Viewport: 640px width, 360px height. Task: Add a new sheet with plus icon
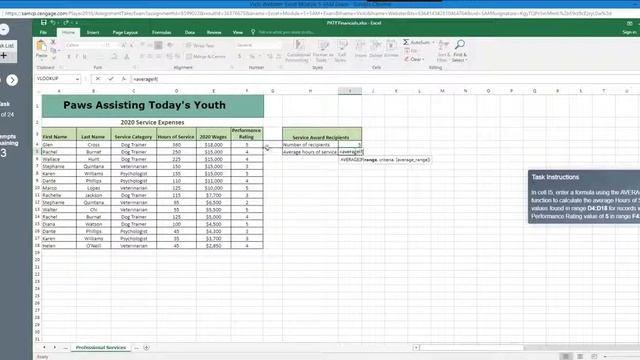tap(146, 348)
